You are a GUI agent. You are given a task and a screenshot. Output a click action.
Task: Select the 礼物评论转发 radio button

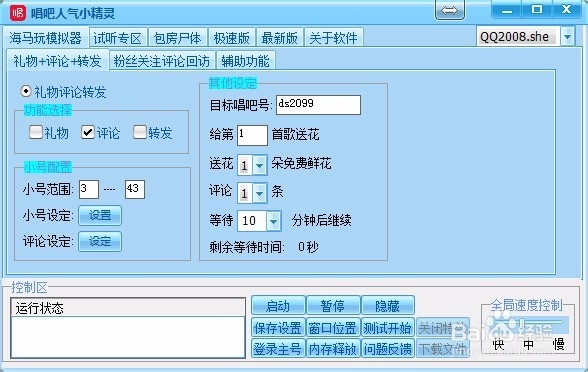26,91
